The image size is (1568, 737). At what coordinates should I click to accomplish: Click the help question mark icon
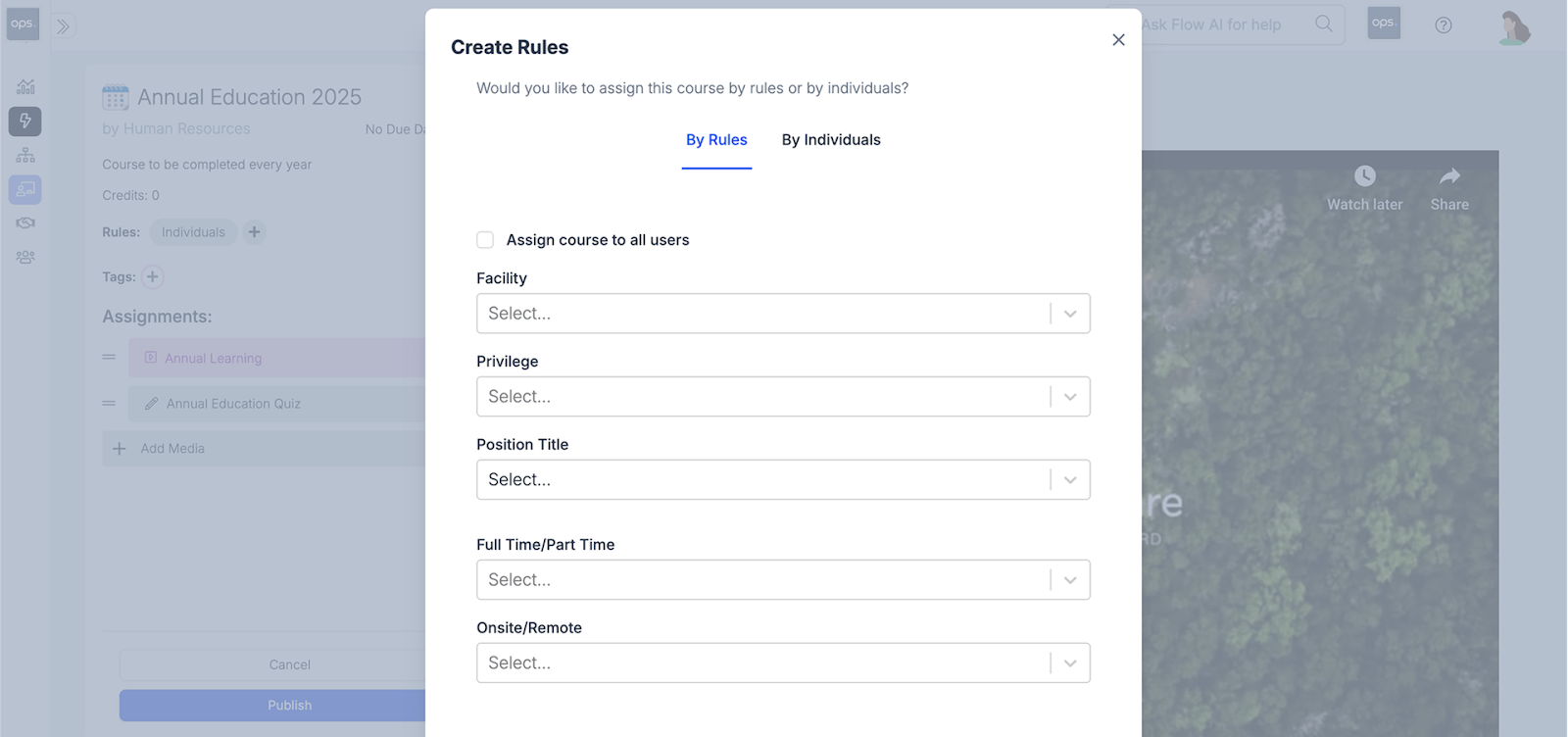point(1444,25)
